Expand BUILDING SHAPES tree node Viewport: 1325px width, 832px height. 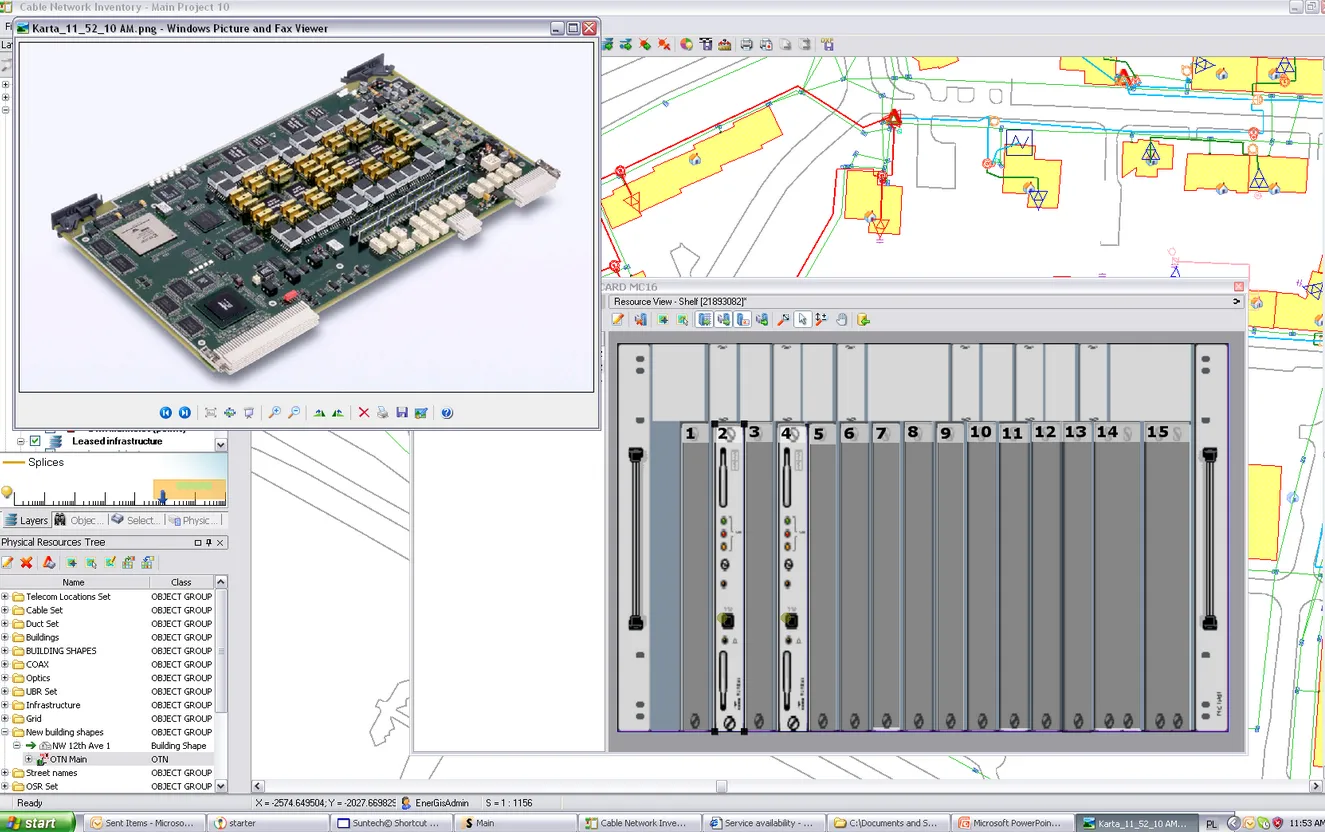[x=5, y=651]
